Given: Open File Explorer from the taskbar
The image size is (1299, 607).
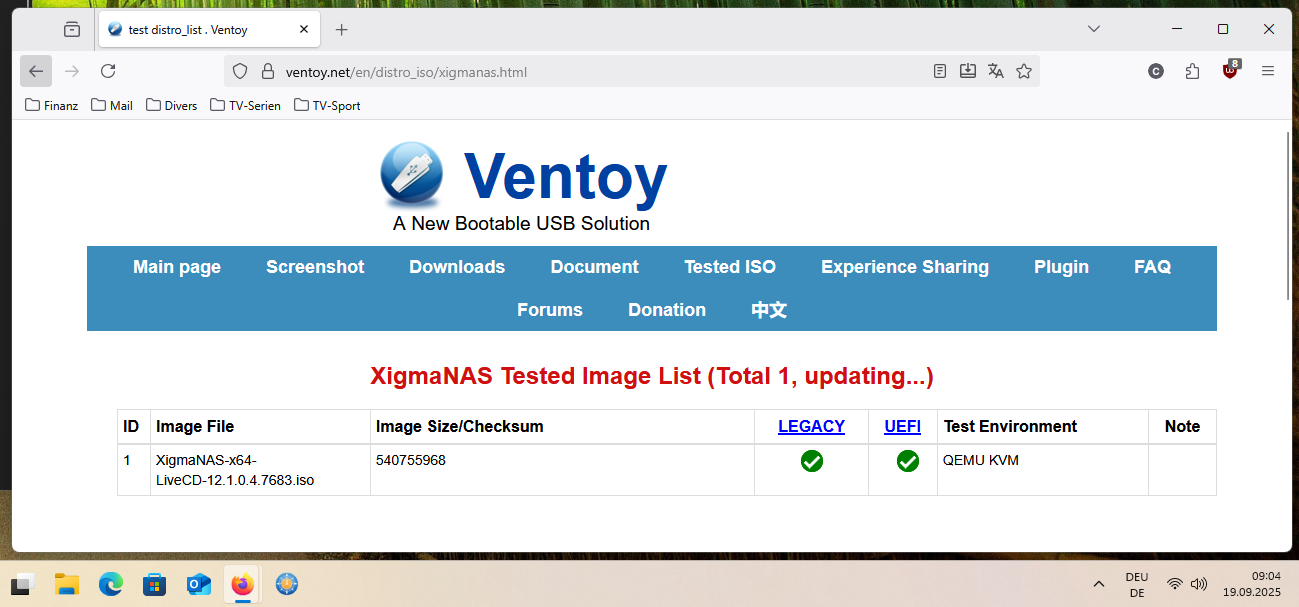Looking at the screenshot, I should 66,584.
